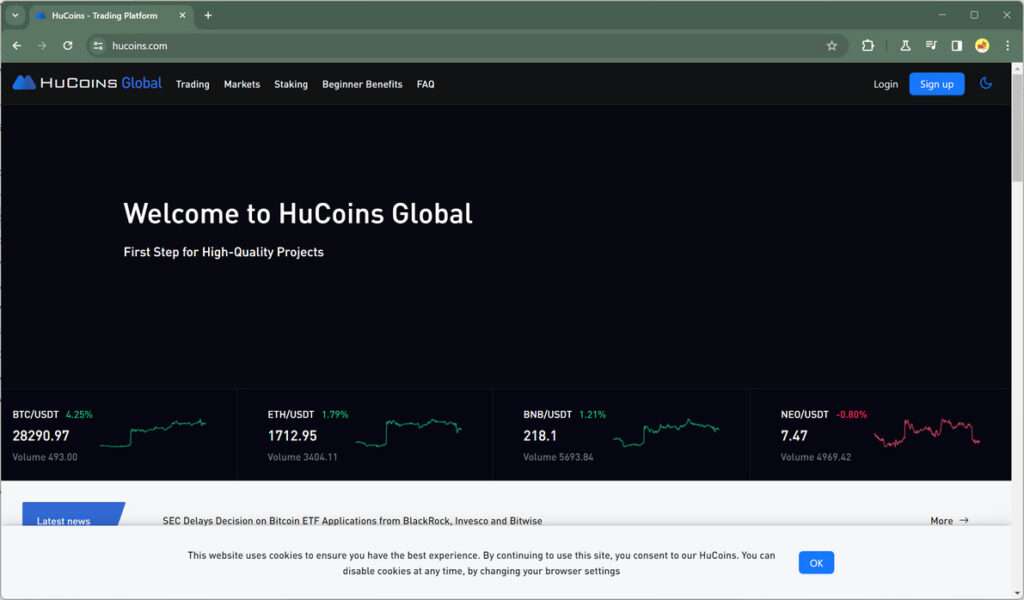The height and width of the screenshot is (600, 1024).
Task: View site information icon in address bar
Action: click(97, 46)
